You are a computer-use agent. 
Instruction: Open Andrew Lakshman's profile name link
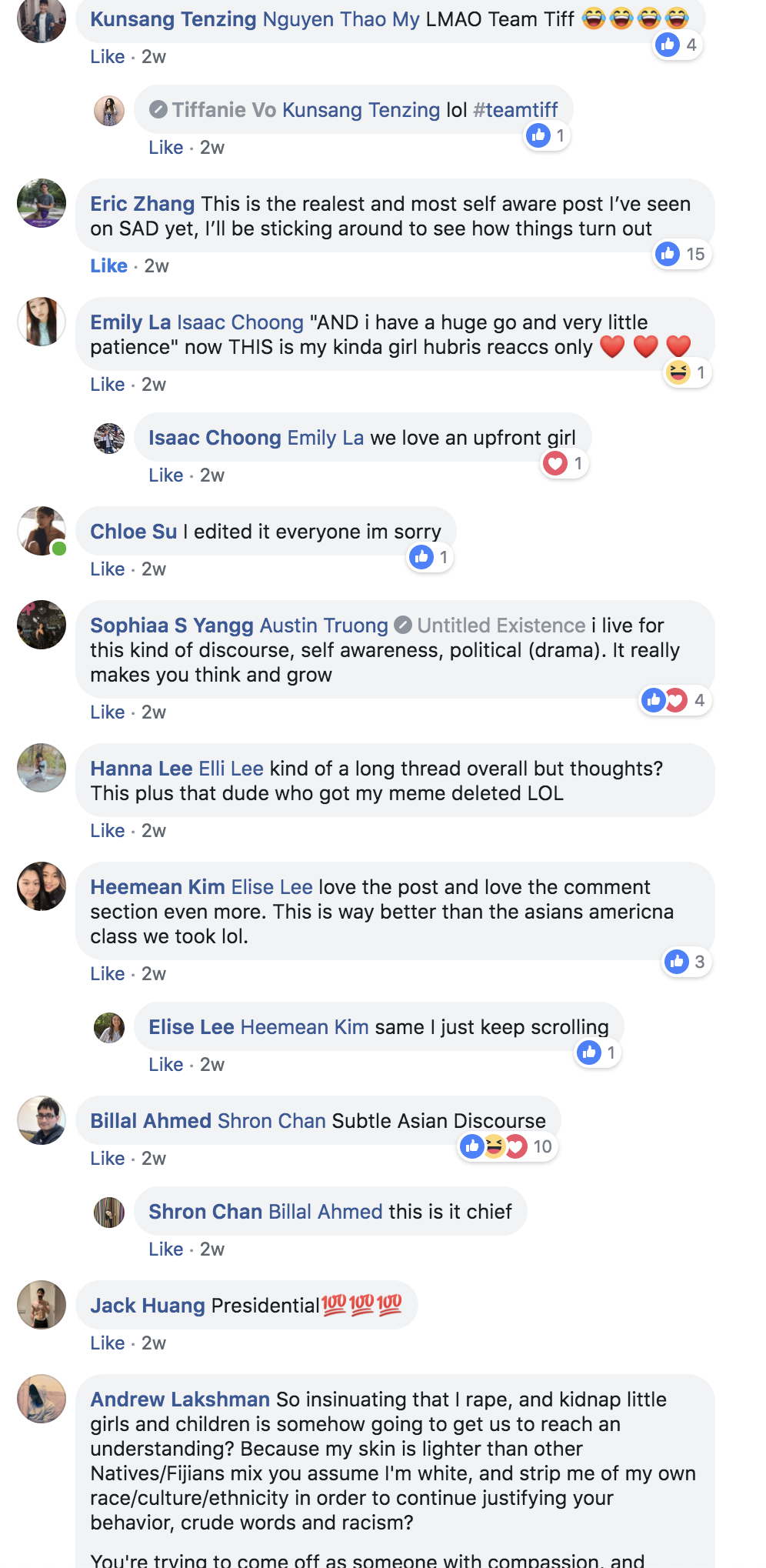180,1400
